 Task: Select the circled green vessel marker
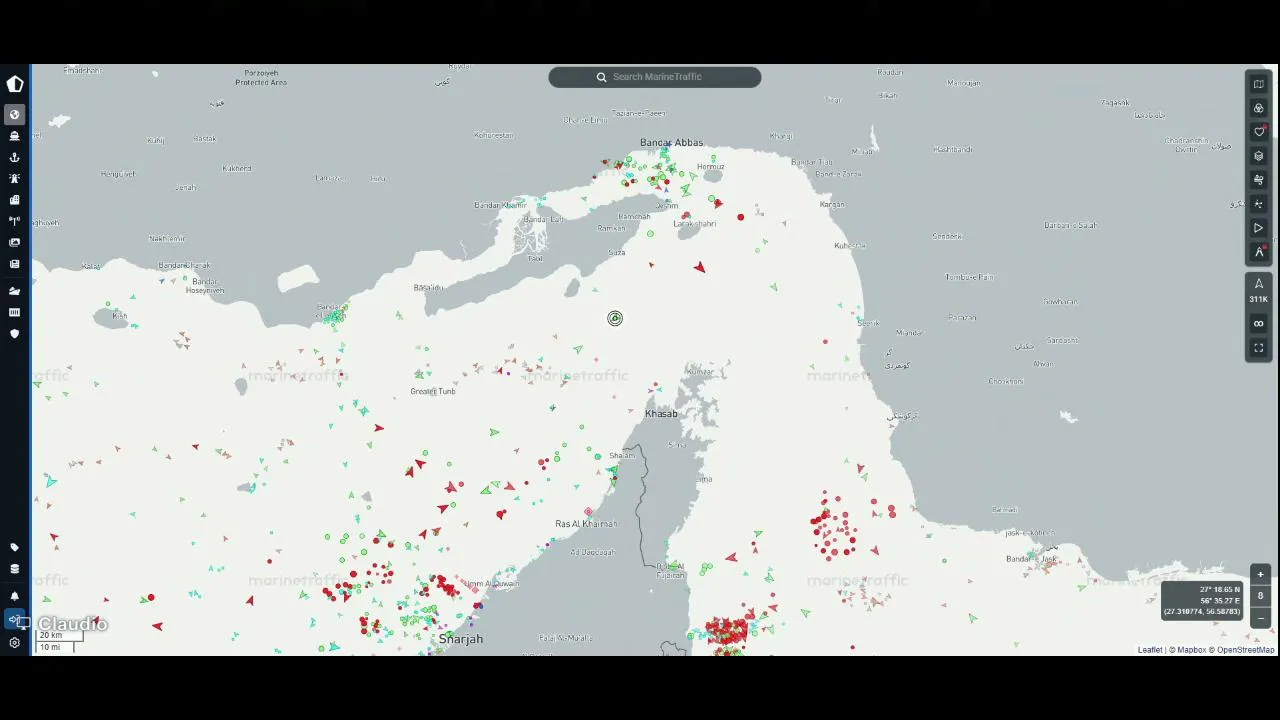(615, 318)
